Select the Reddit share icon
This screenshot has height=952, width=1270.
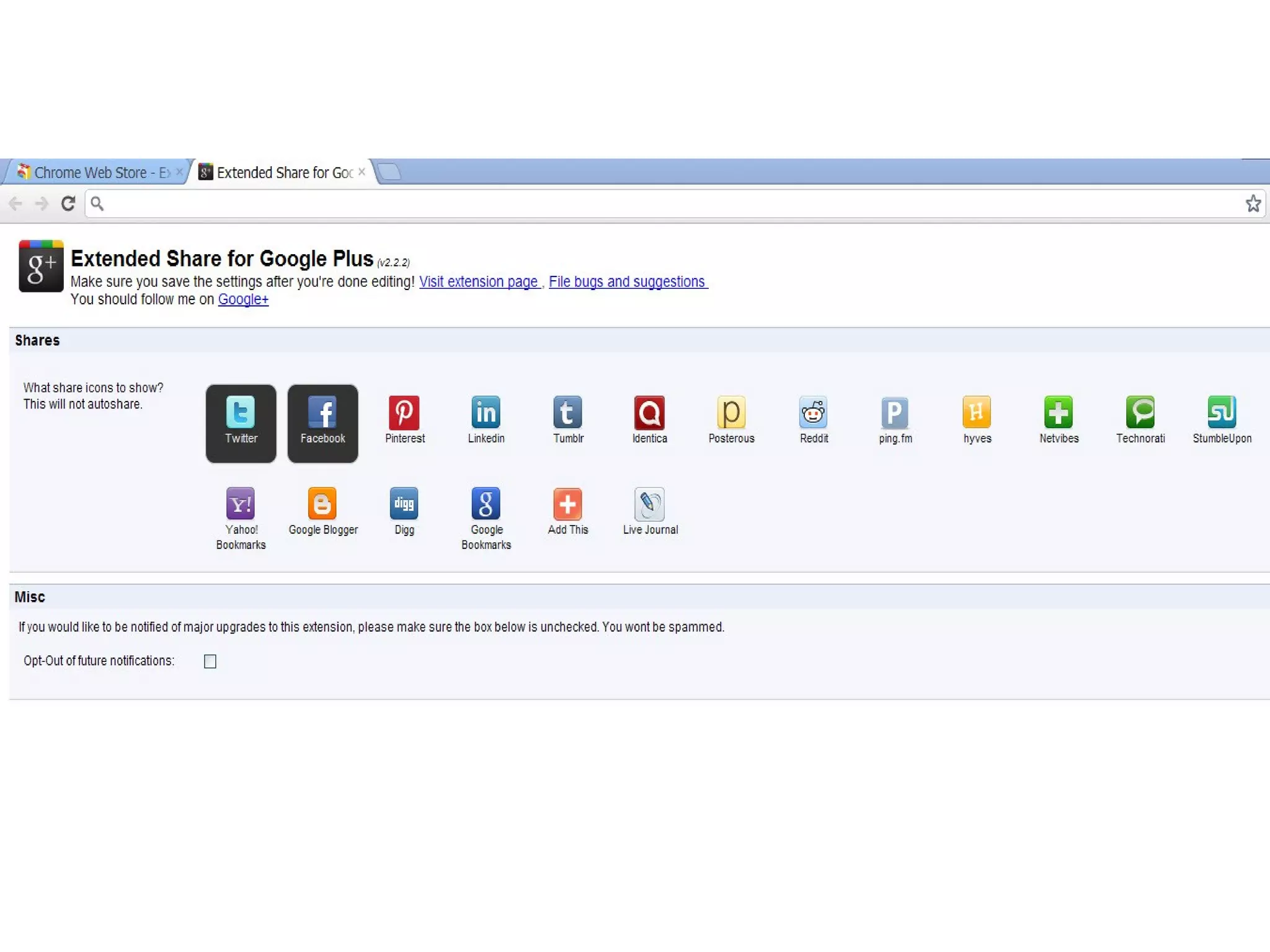[x=813, y=413]
